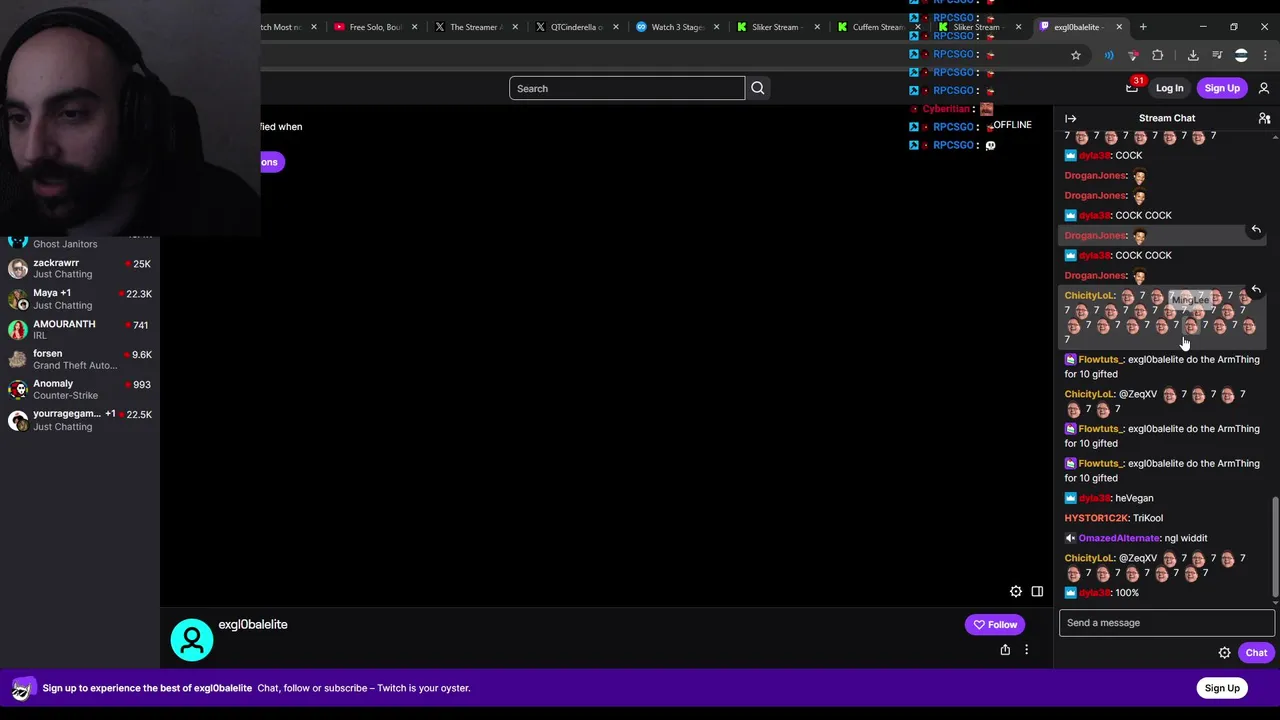1280x720 pixels.
Task: Open zackrawrr channel in sidebar
Action: pyautogui.click(x=80, y=268)
